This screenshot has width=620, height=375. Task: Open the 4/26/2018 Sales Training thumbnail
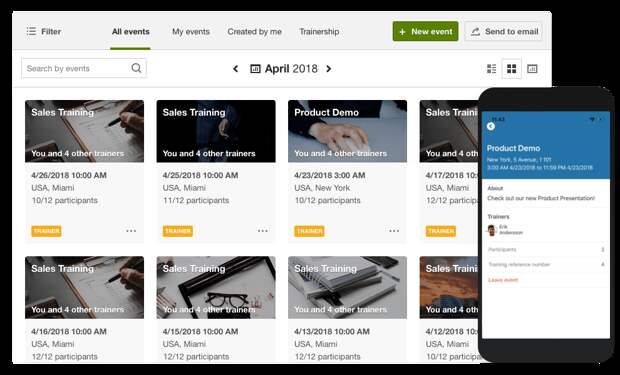tap(84, 131)
